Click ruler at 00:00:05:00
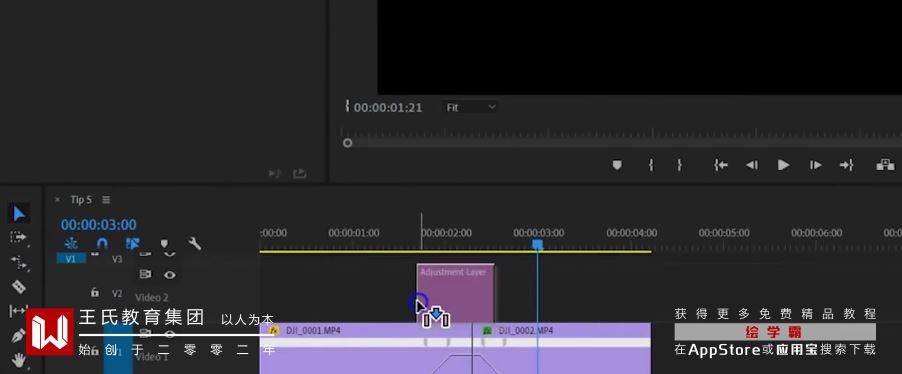 [x=724, y=233]
